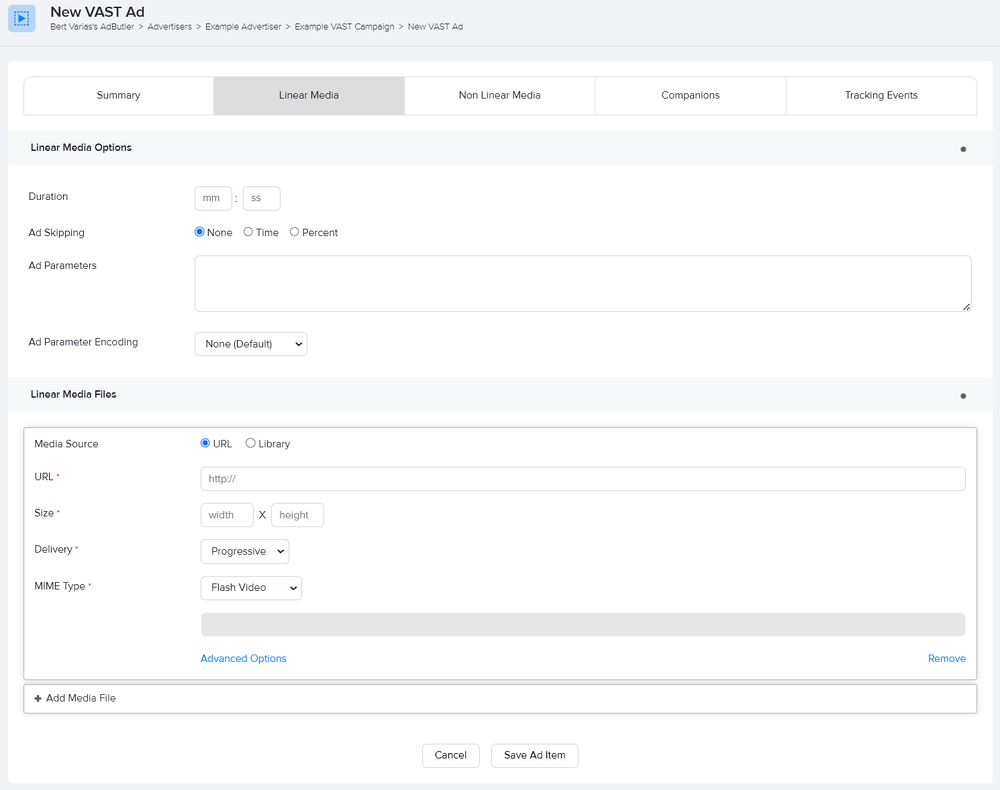Click the Add Media File label
The image size is (1000, 790).
[x=81, y=698]
